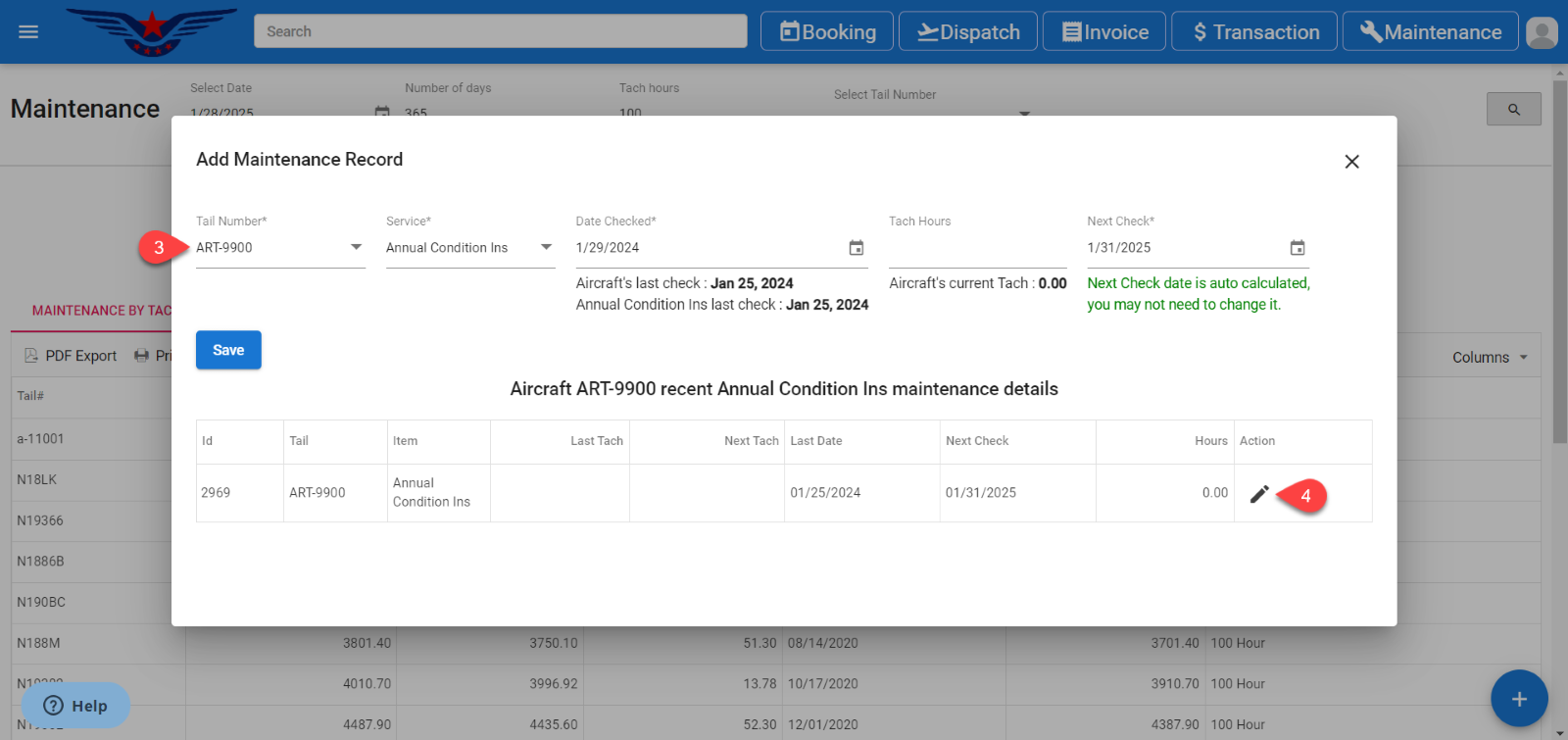Save the maintenance record

(228, 350)
